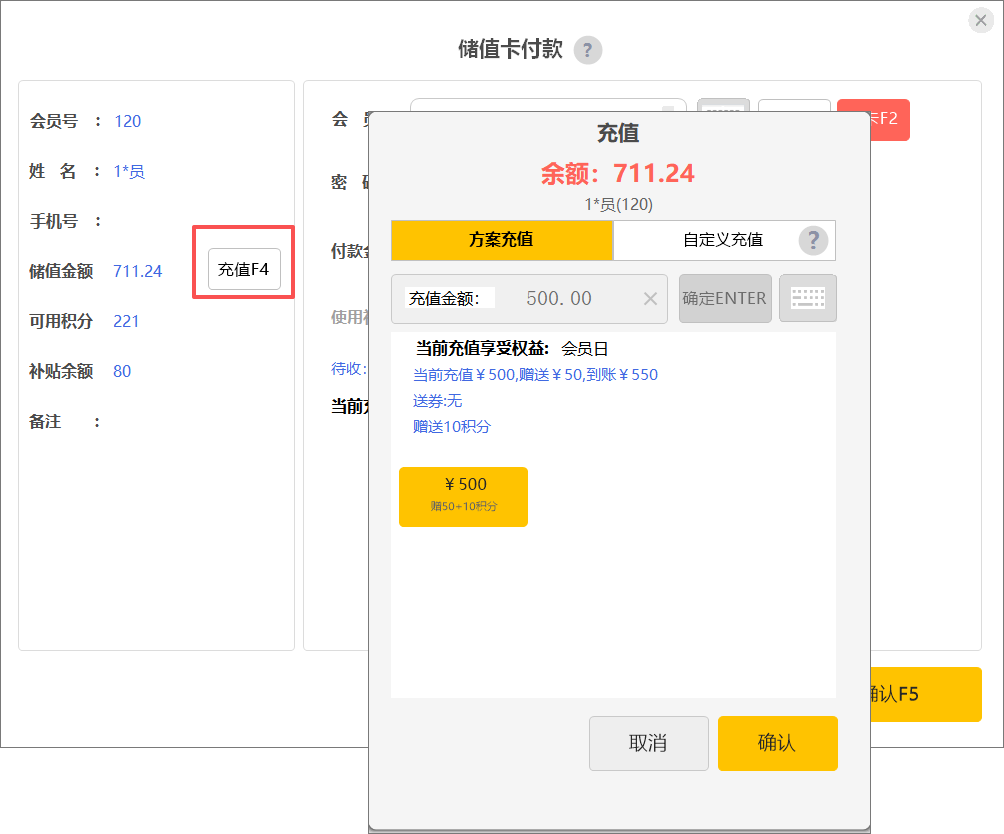Cancel the recharge with 取消
1004x834 pixels.
[x=648, y=743]
